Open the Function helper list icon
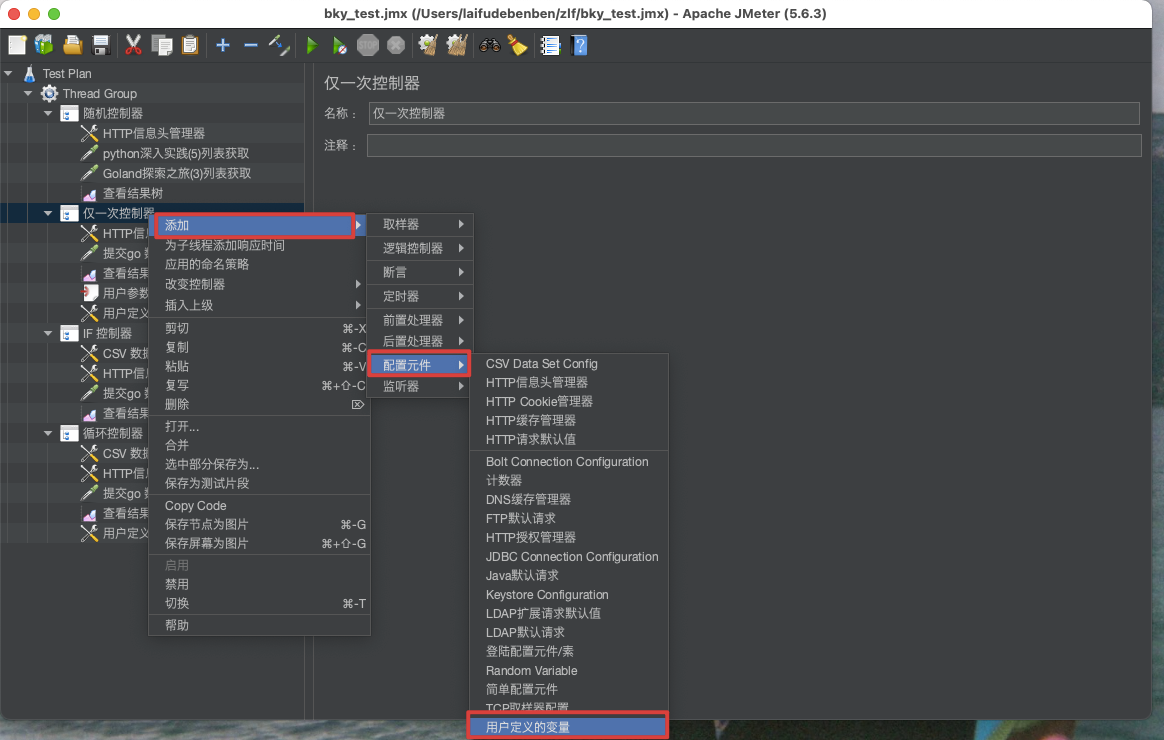Image resolution: width=1164 pixels, height=740 pixels. pyautogui.click(x=550, y=45)
